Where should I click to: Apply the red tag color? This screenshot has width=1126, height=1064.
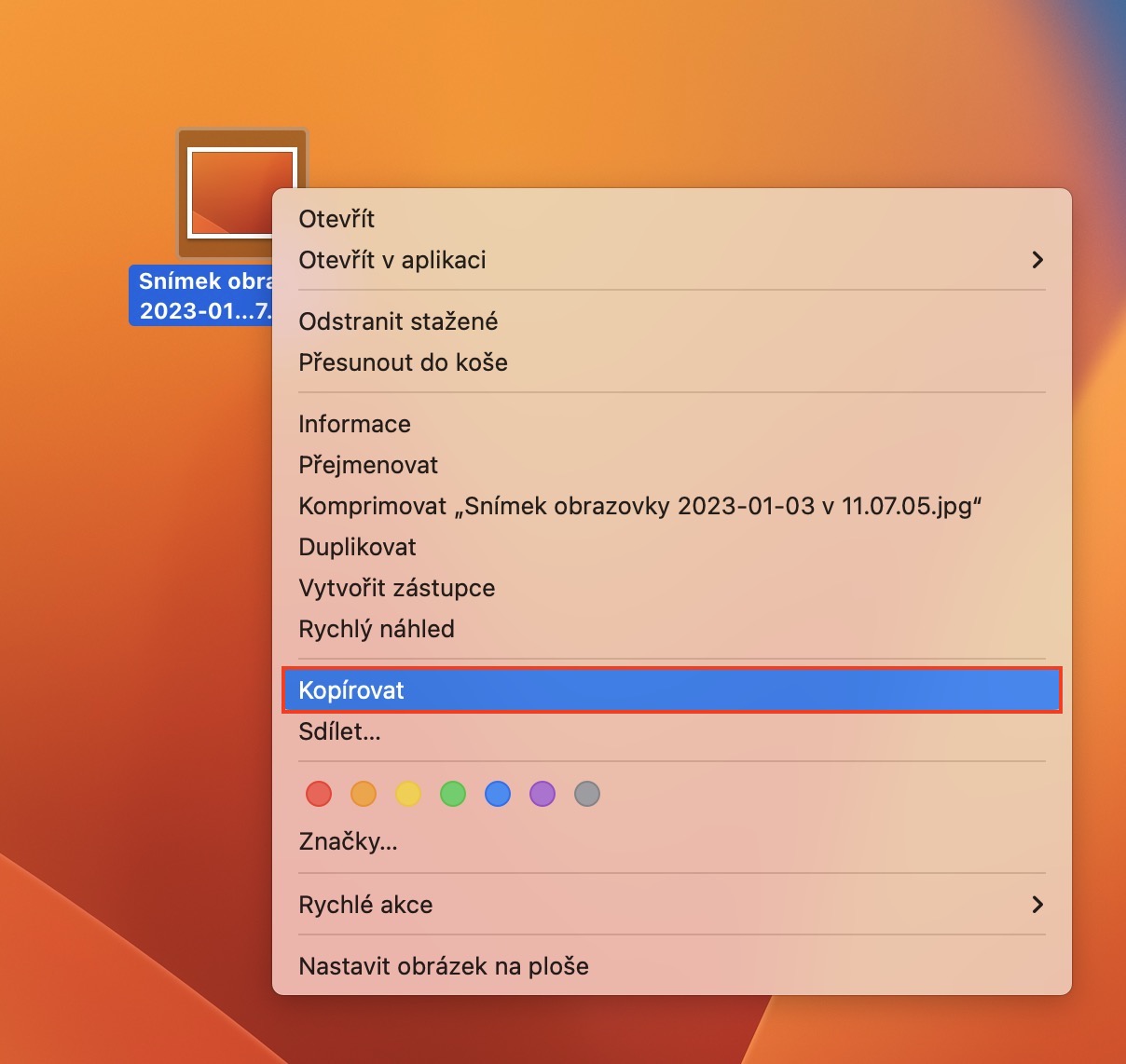(319, 794)
